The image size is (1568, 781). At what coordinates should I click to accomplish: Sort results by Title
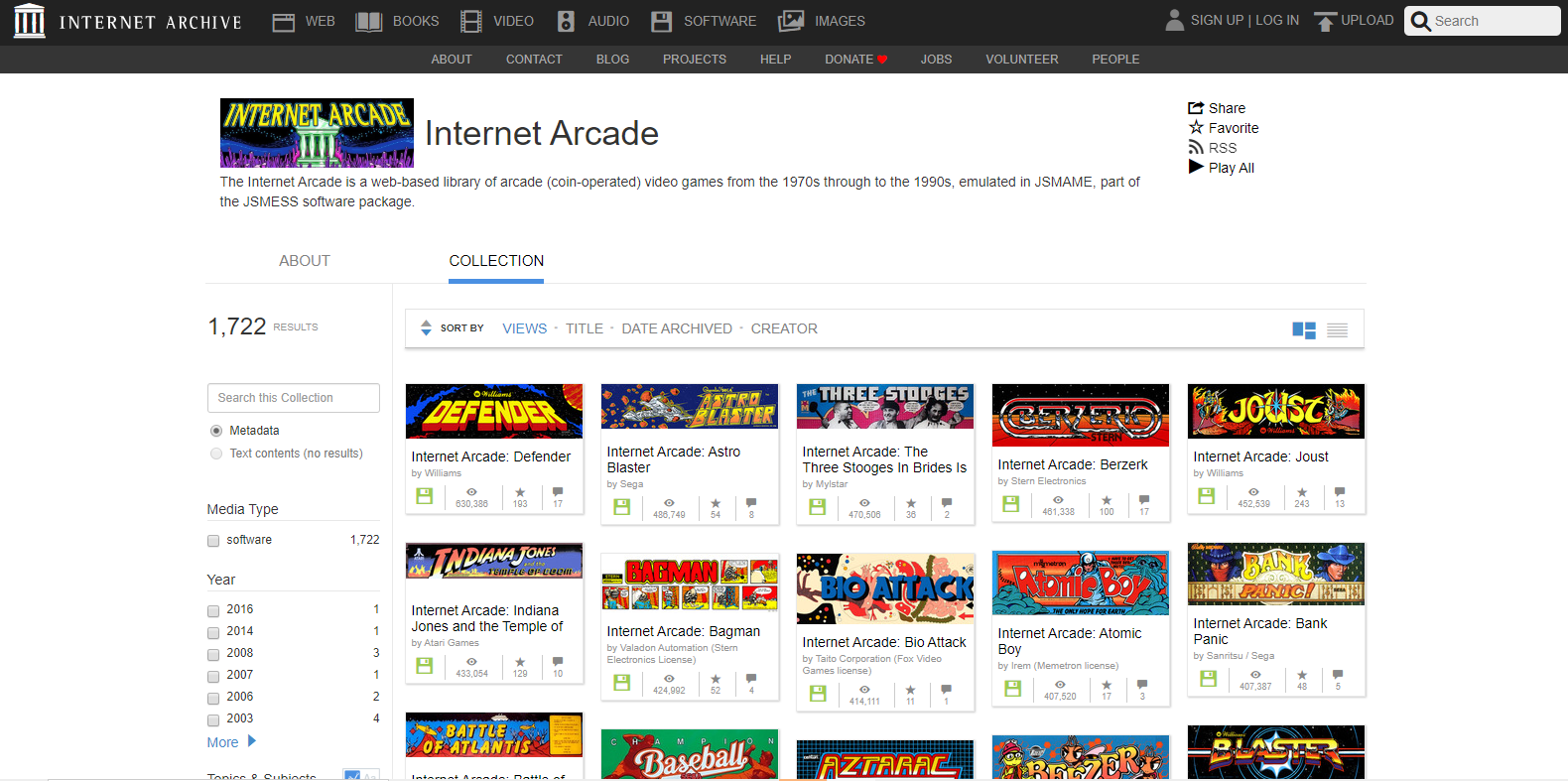coord(585,328)
